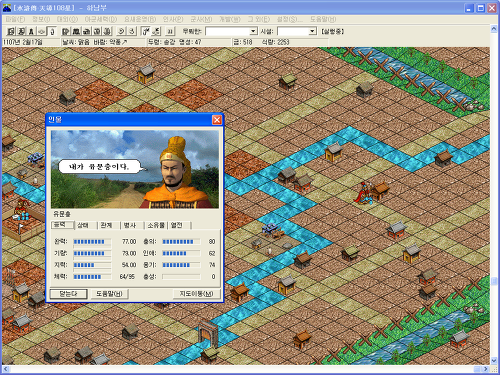Click inside the first toolbar combo box field
Viewport: 500px width, 375px height.
(228, 31)
